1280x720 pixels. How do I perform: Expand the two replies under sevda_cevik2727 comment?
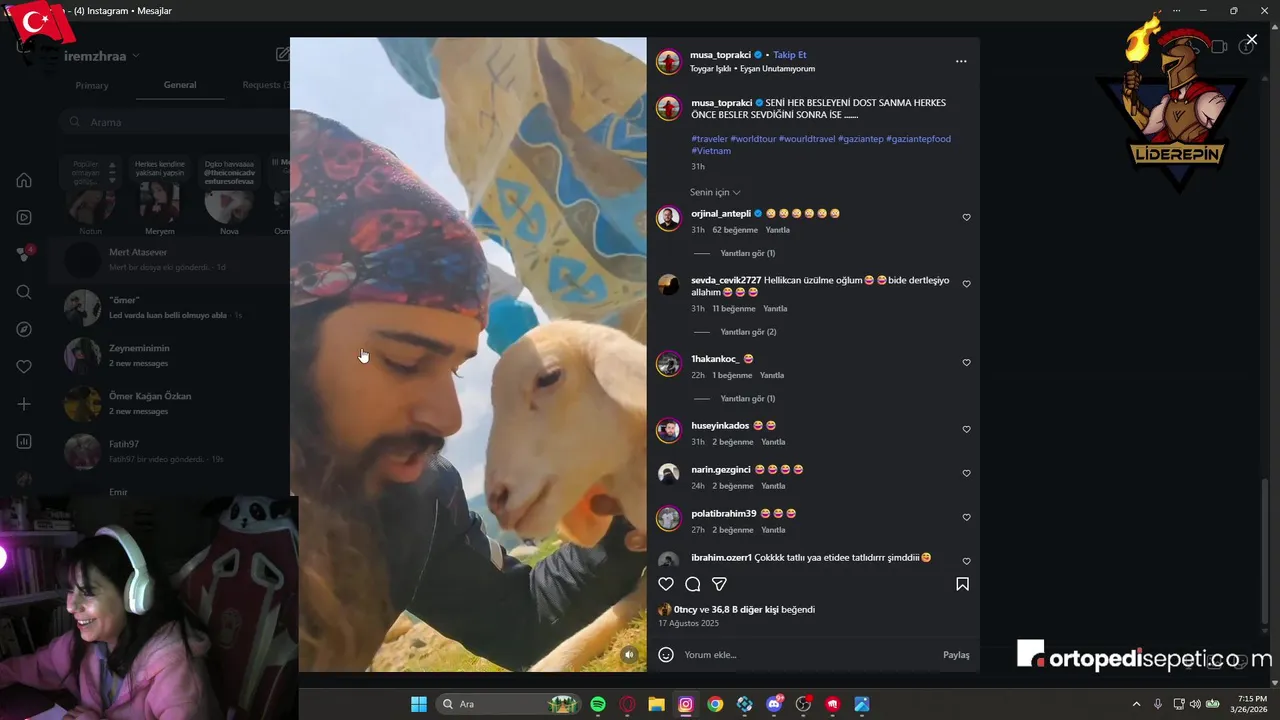[748, 332]
